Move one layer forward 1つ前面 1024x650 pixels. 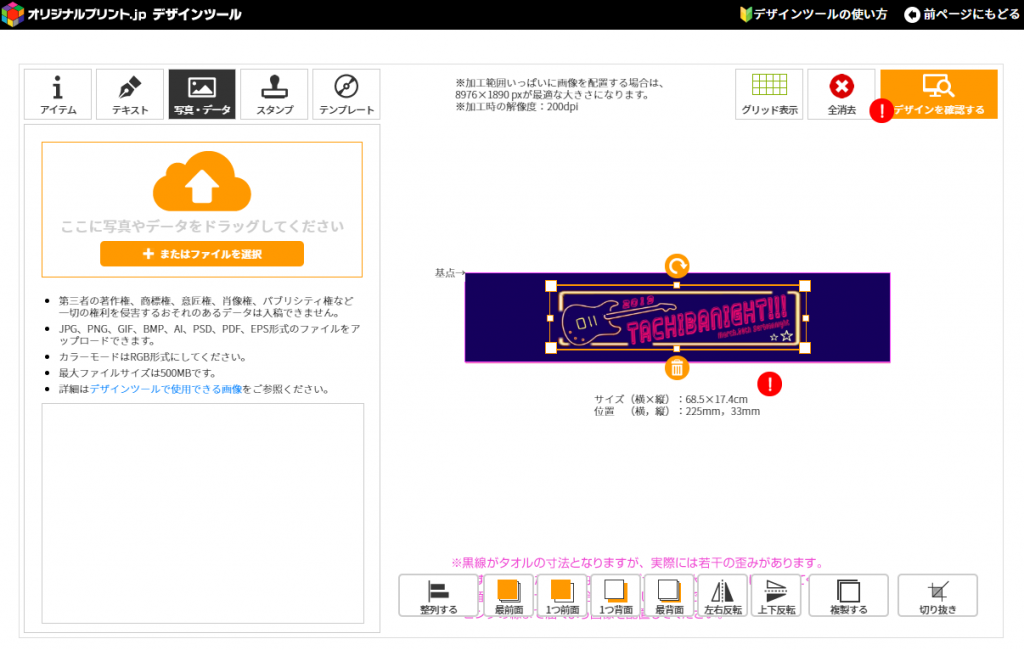pos(562,596)
